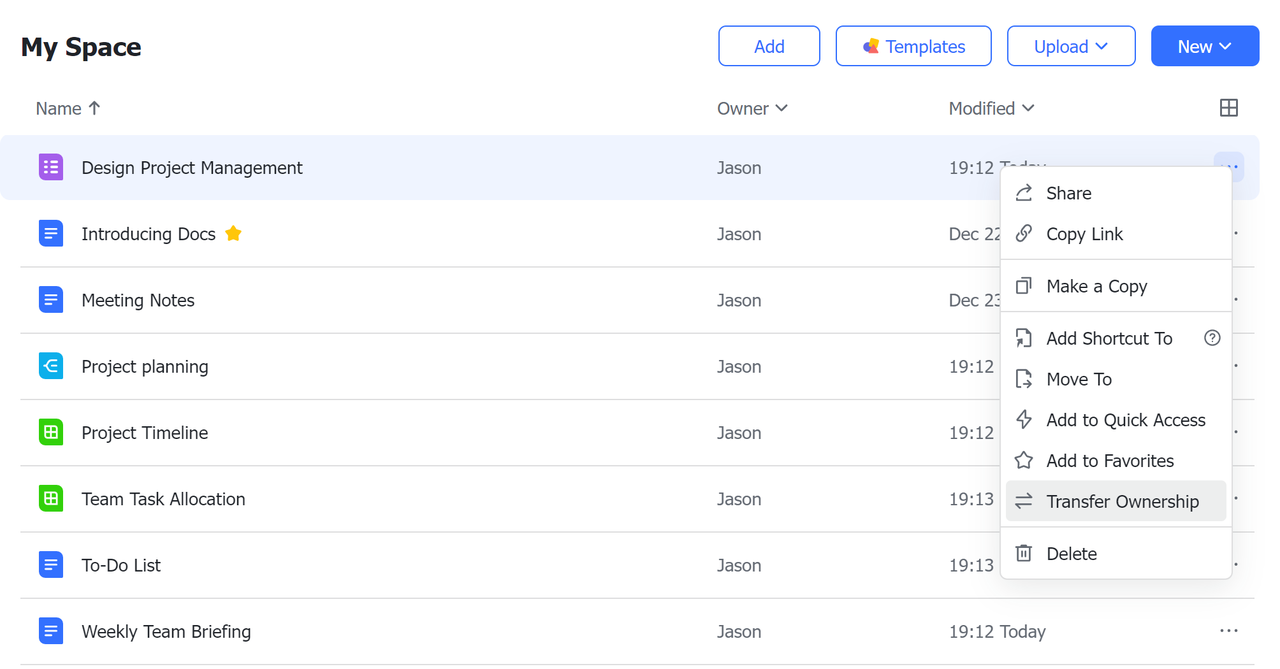Open more options for Weekly Team Briefing
Viewport: 1280px width, 669px height.
1229,631
